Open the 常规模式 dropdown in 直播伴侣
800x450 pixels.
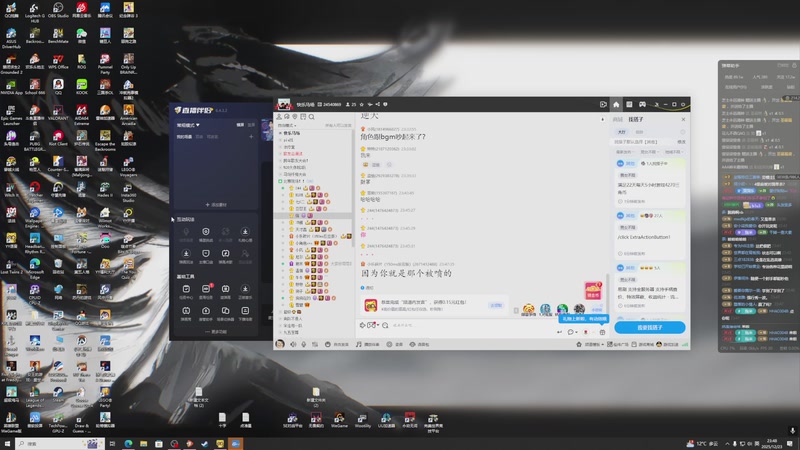point(188,125)
